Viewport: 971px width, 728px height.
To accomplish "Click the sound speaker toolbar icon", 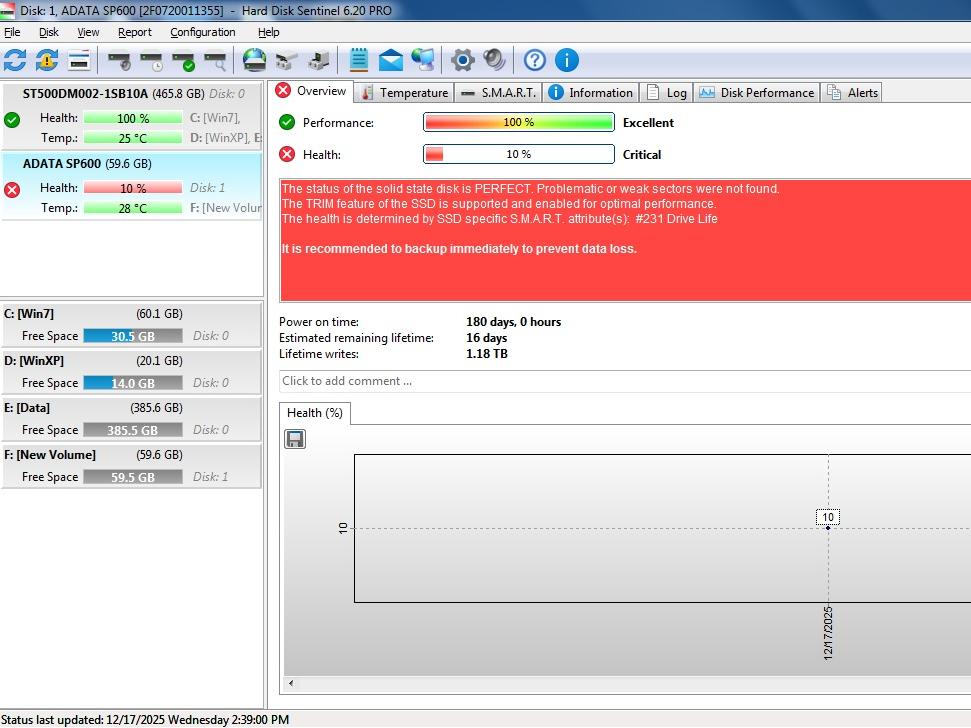I will [494, 60].
